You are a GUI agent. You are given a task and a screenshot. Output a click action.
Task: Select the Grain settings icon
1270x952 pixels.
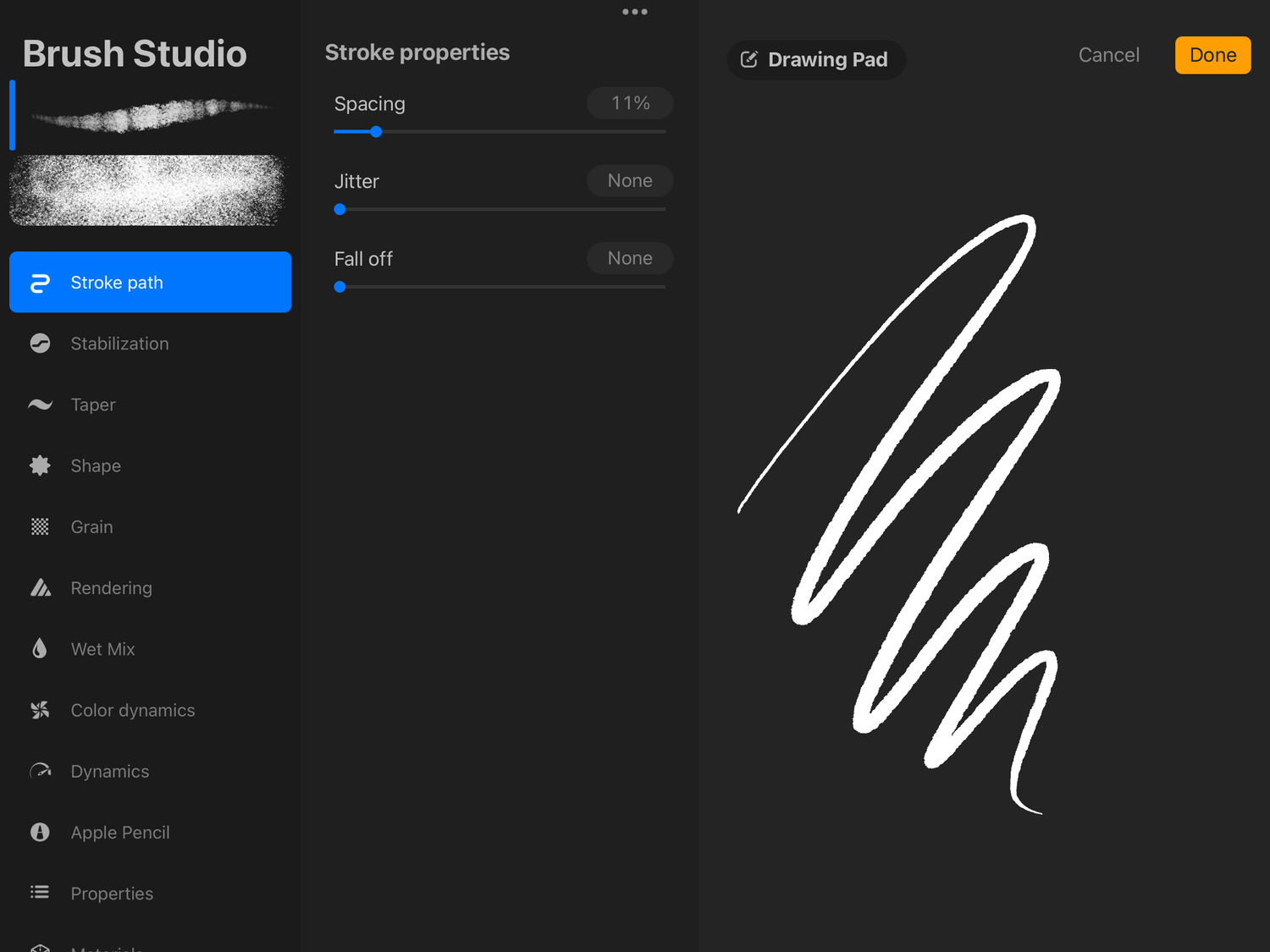tap(40, 526)
